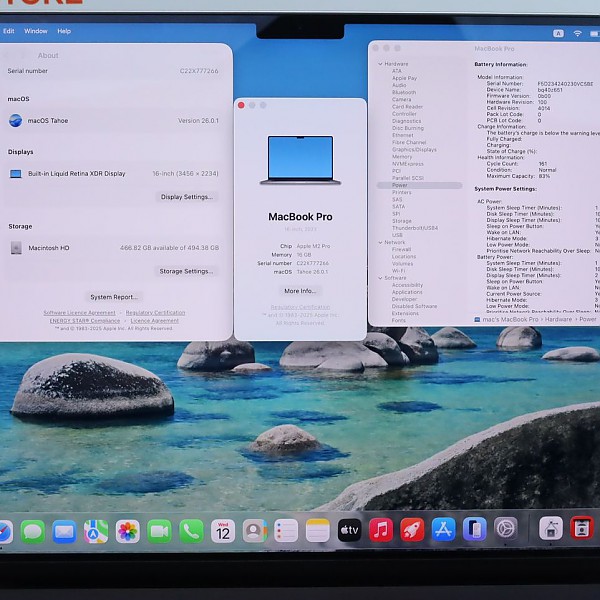Open the Notes app in dock
The height and width of the screenshot is (600, 600).
(x=318, y=531)
